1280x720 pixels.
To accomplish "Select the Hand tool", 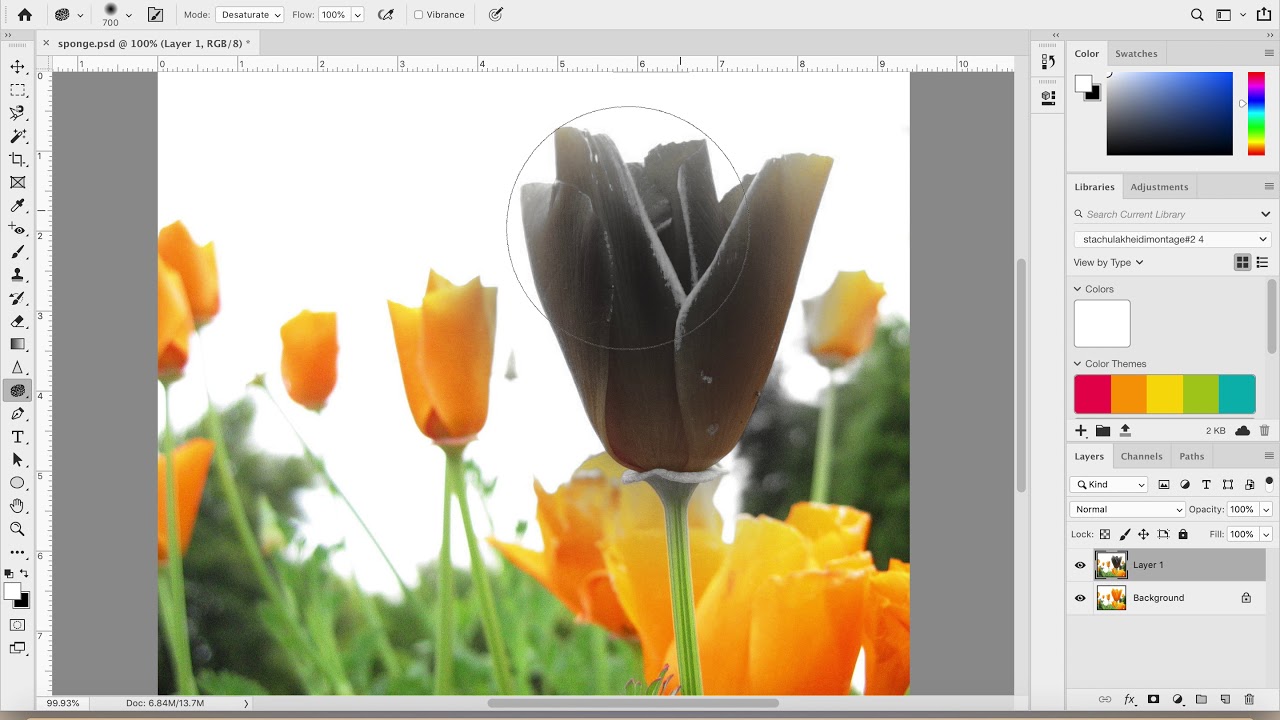I will coord(17,506).
